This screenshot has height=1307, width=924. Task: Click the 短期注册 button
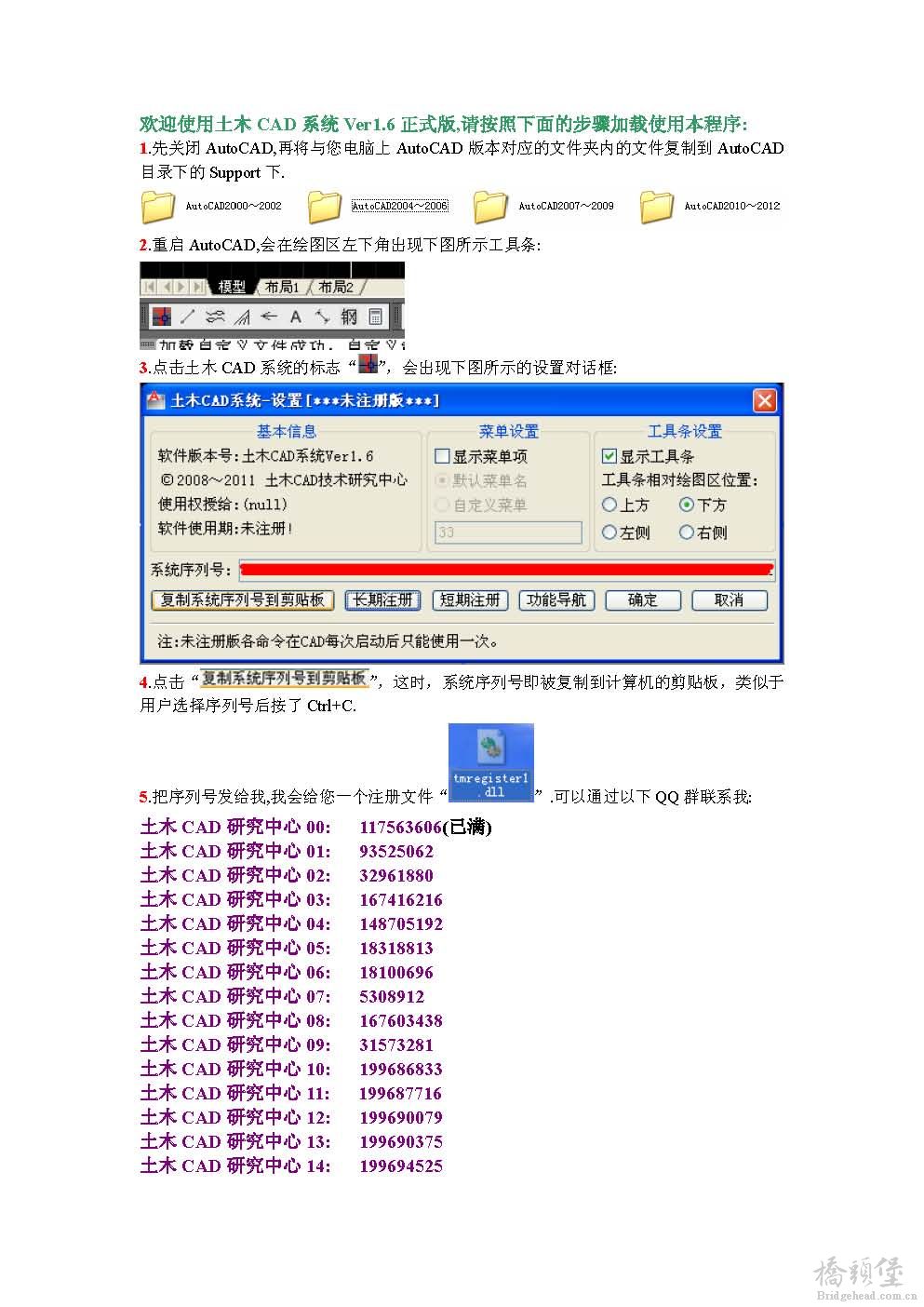pyautogui.click(x=470, y=600)
